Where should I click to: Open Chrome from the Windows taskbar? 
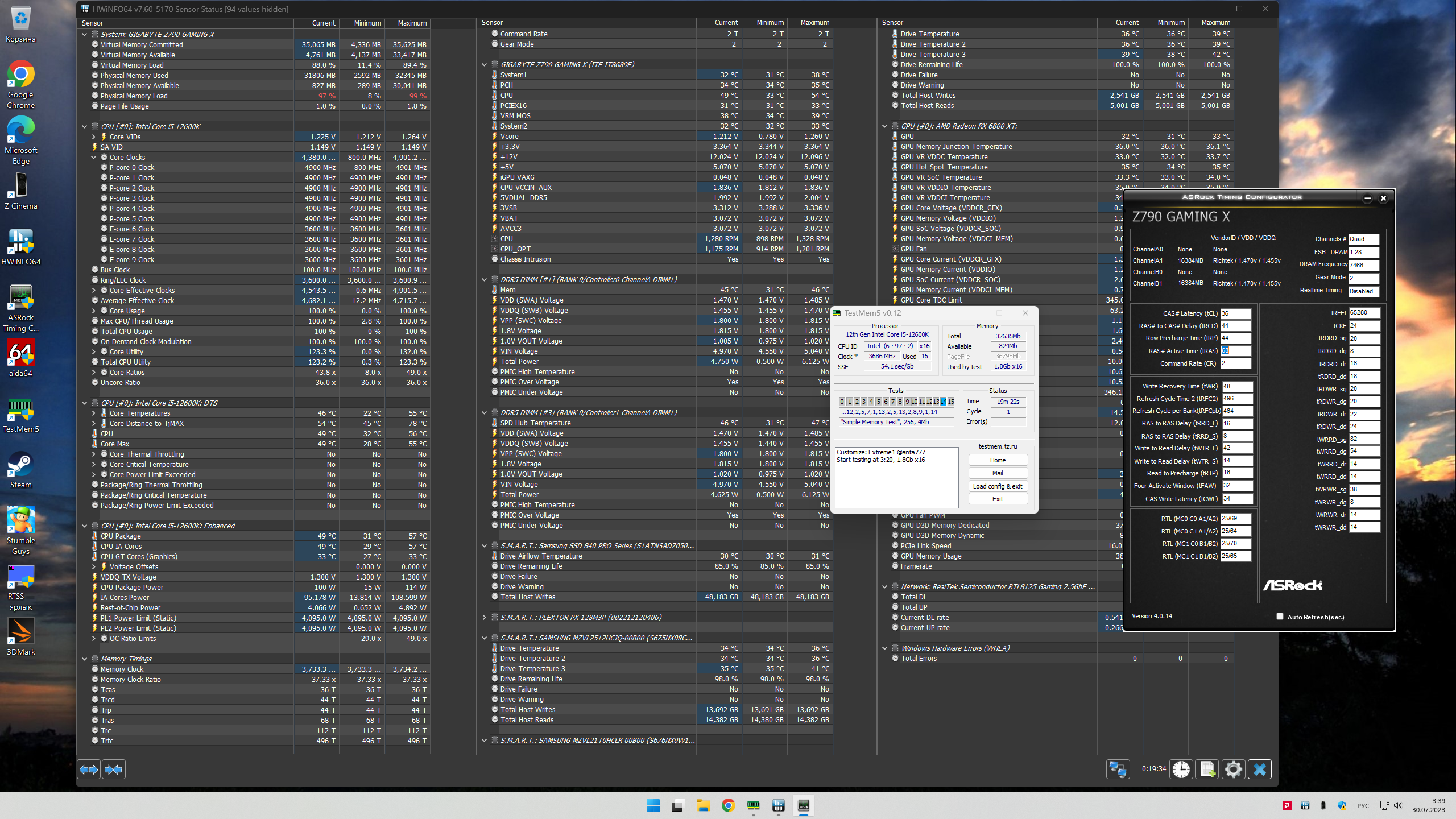pyautogui.click(x=728, y=805)
